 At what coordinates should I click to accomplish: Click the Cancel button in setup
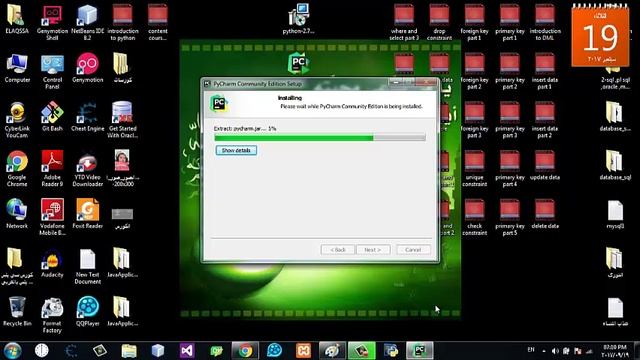coord(413,249)
